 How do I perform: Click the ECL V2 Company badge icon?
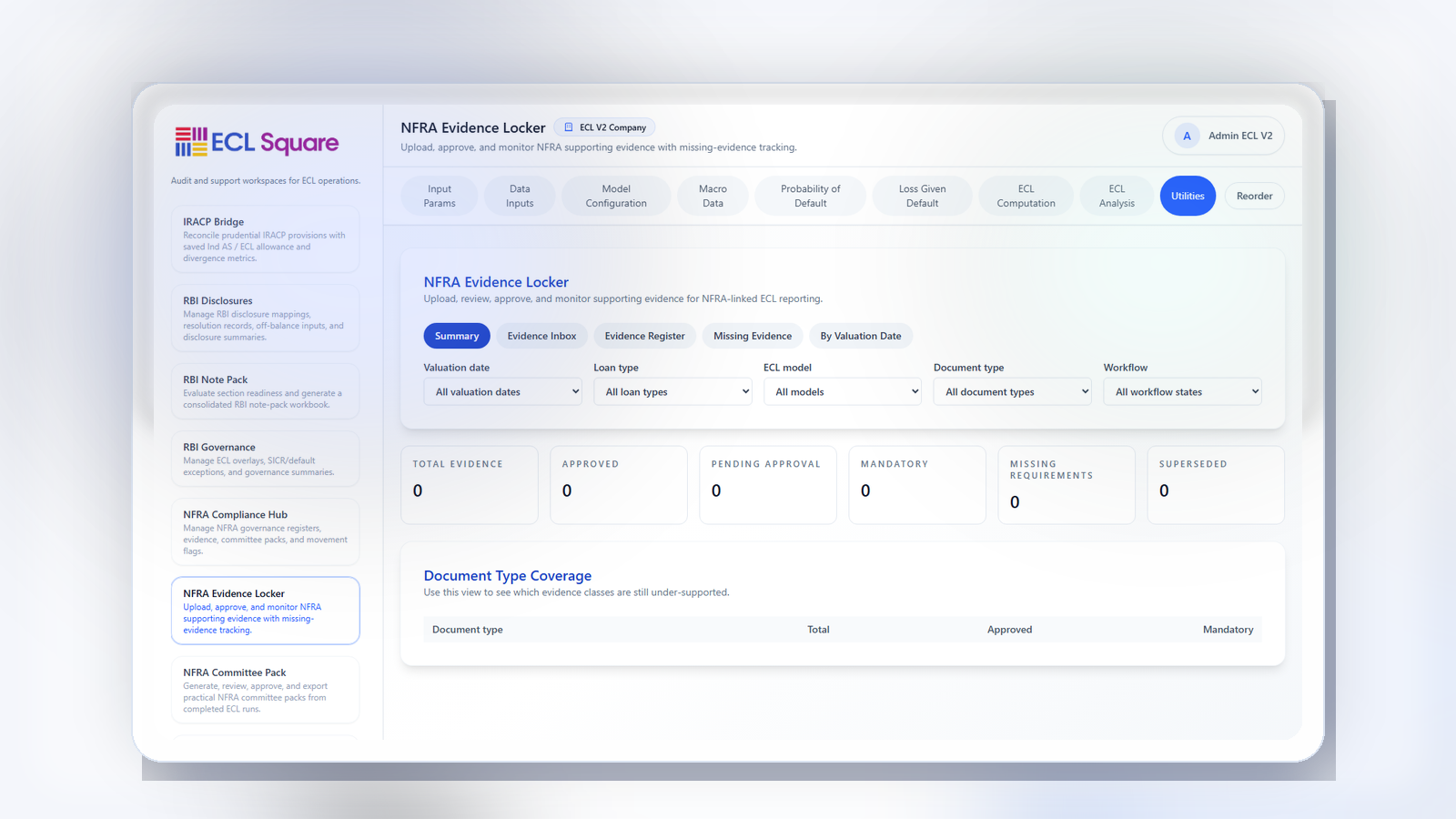[569, 127]
